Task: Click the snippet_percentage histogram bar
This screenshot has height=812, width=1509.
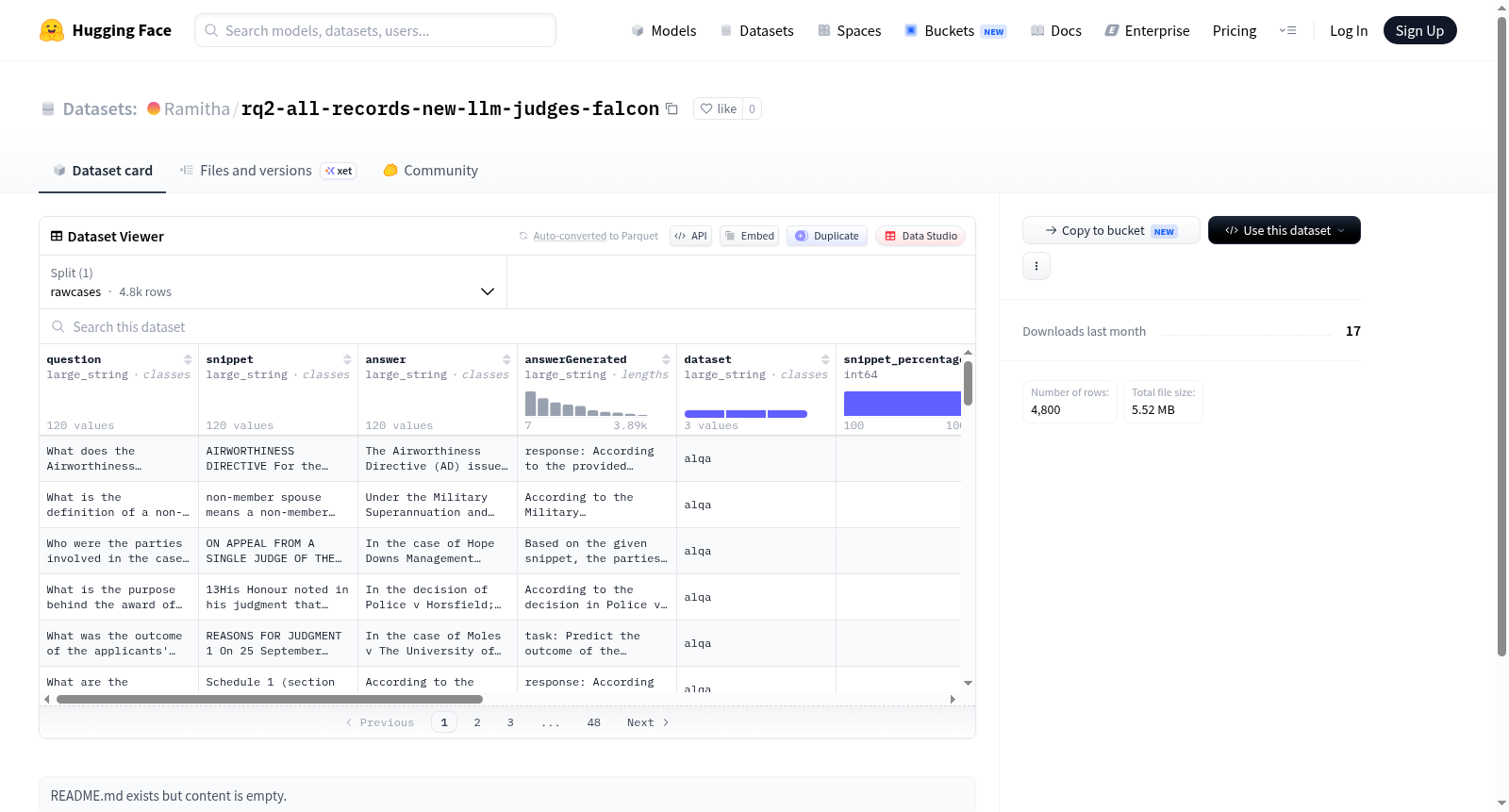Action: 903,403
